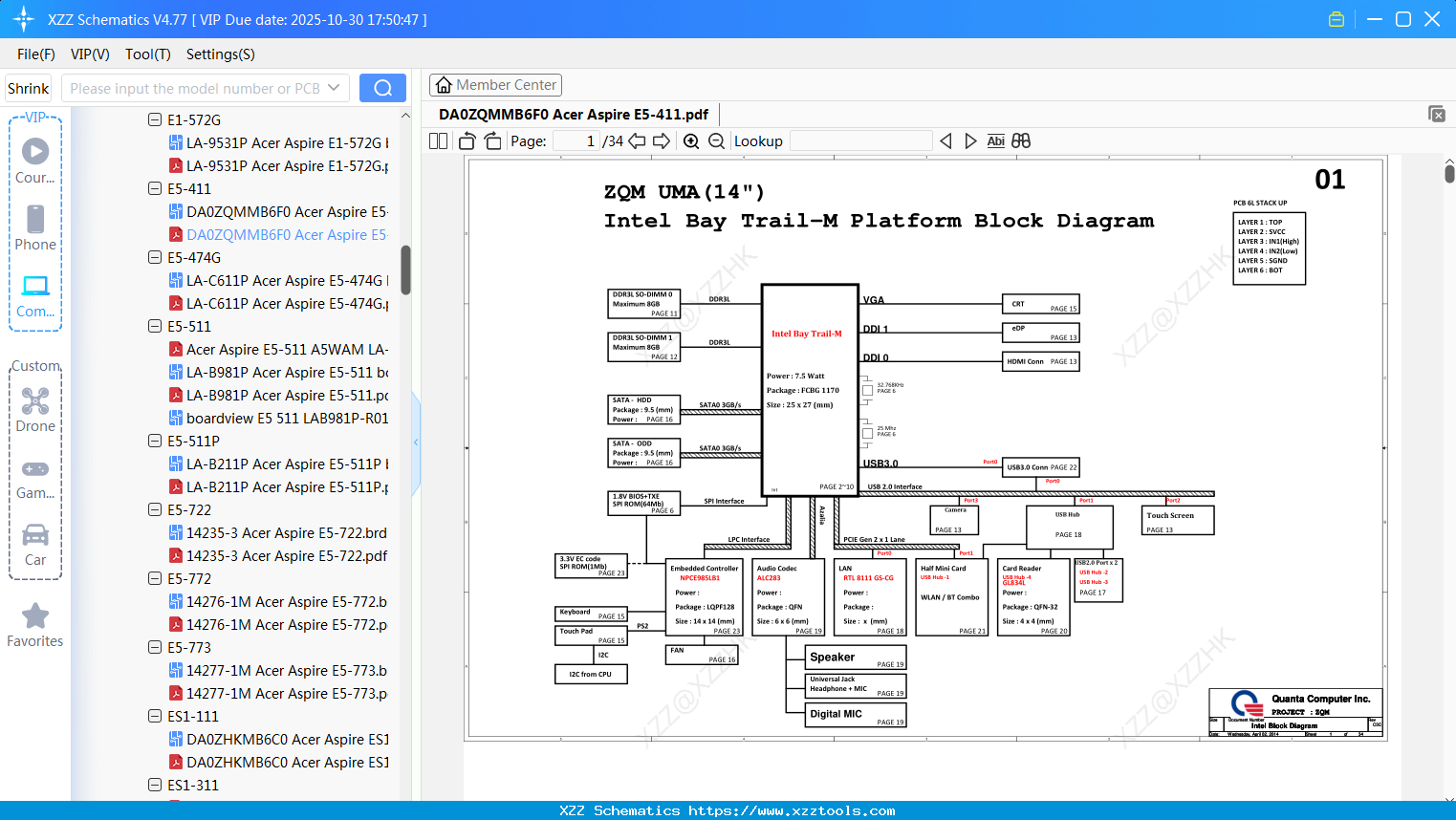Collapse the E5-474G tree folder
Image resolution: width=1456 pixels, height=820 pixels.
155,257
